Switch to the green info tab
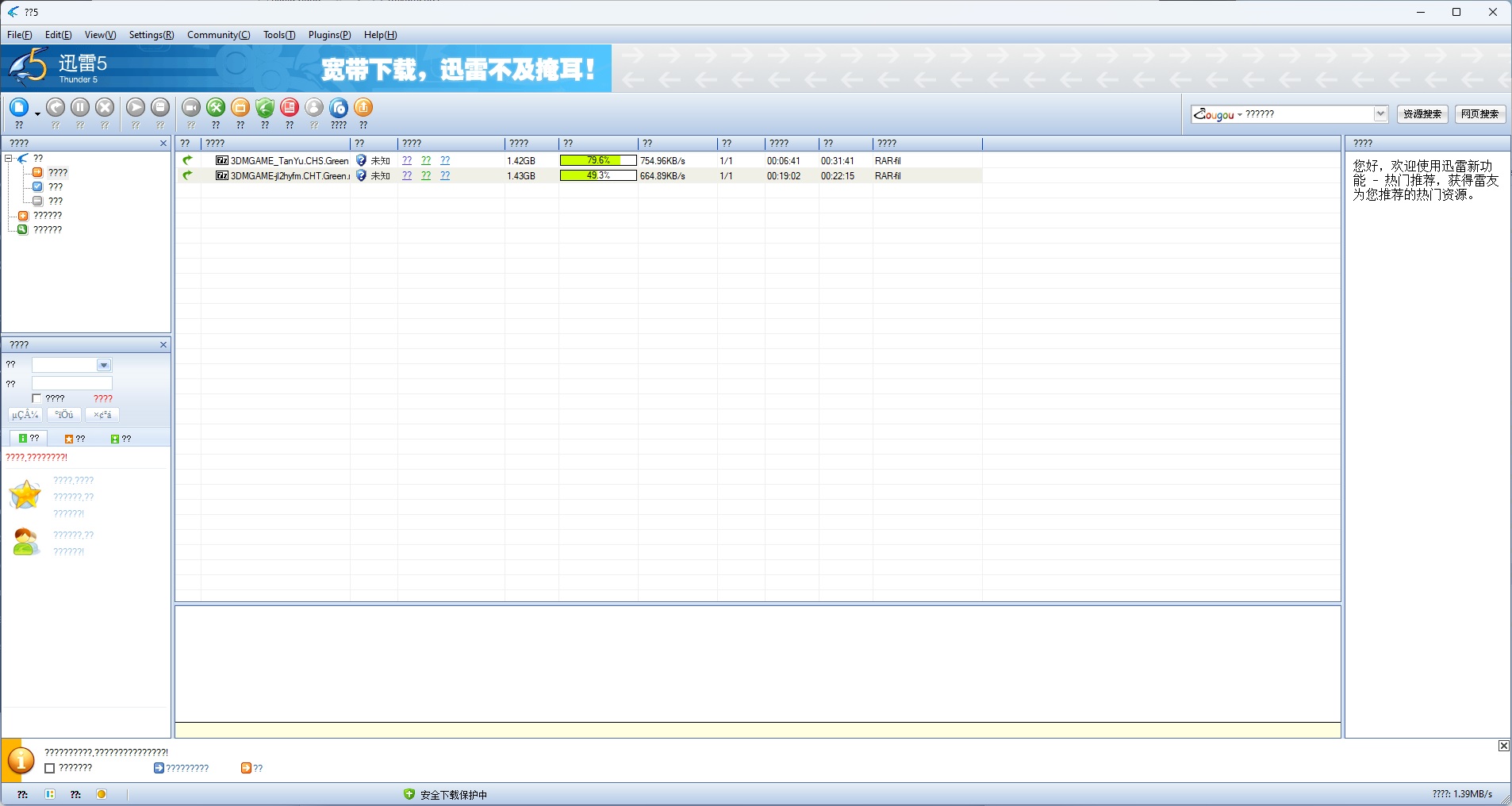 point(29,438)
